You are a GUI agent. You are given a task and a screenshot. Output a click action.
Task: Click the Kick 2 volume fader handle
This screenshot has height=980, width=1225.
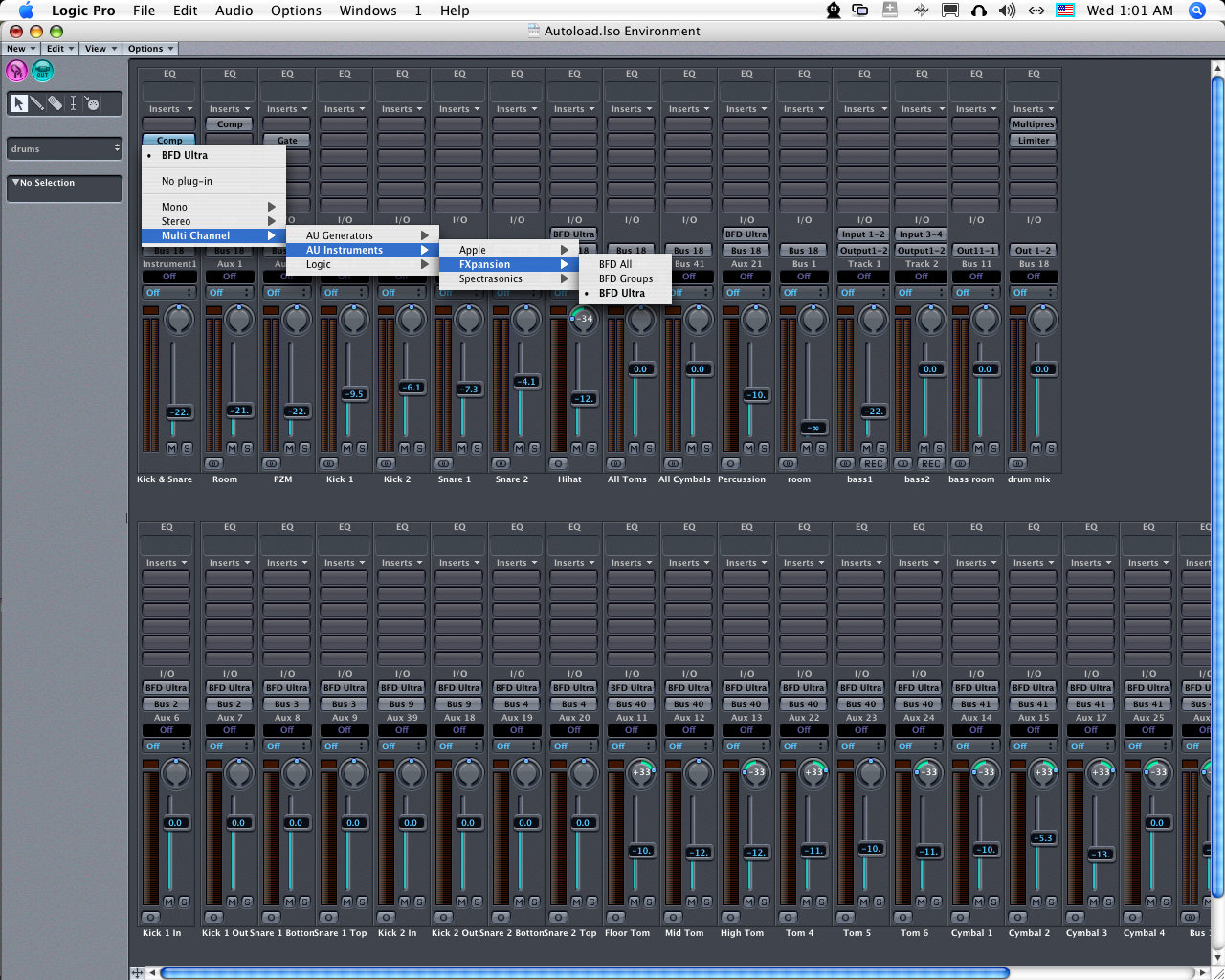click(x=411, y=388)
